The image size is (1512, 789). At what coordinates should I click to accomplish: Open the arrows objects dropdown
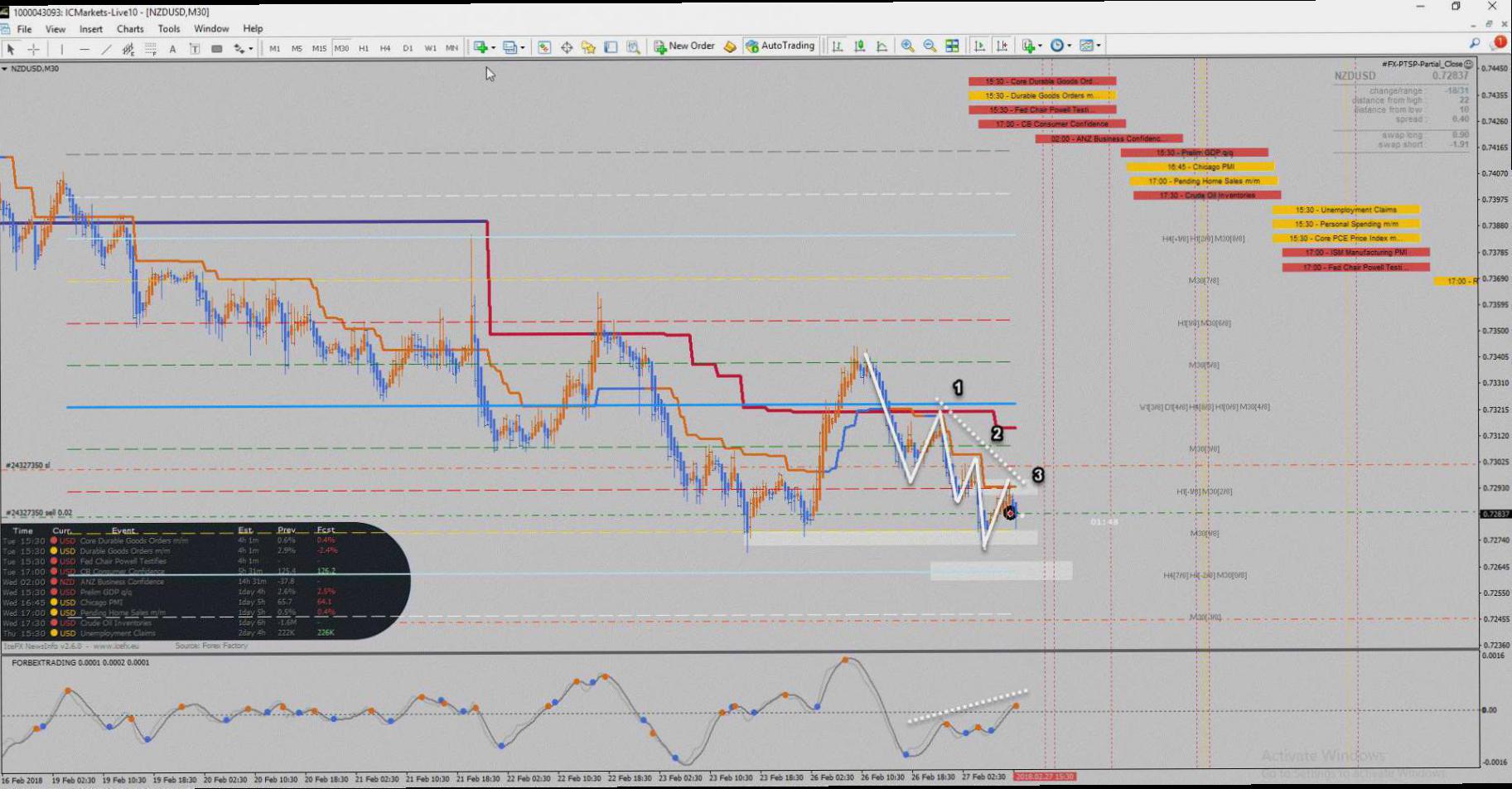(243, 49)
